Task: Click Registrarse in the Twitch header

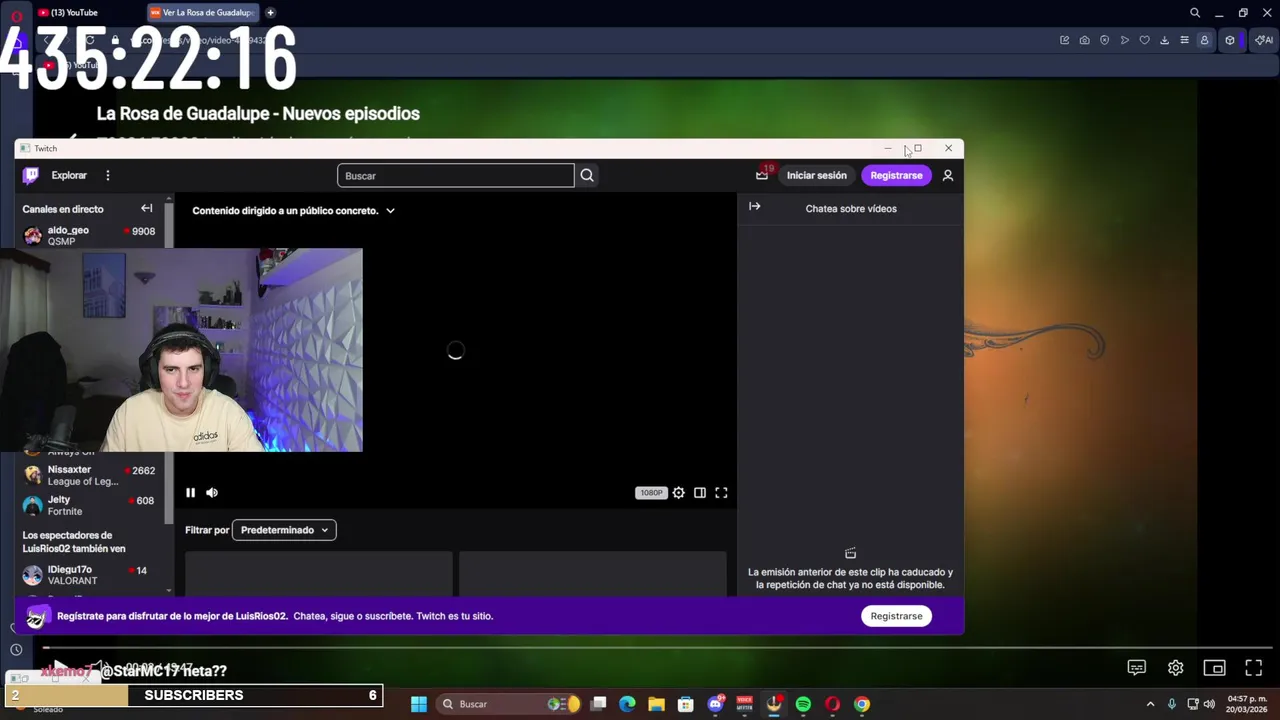Action: point(896,175)
